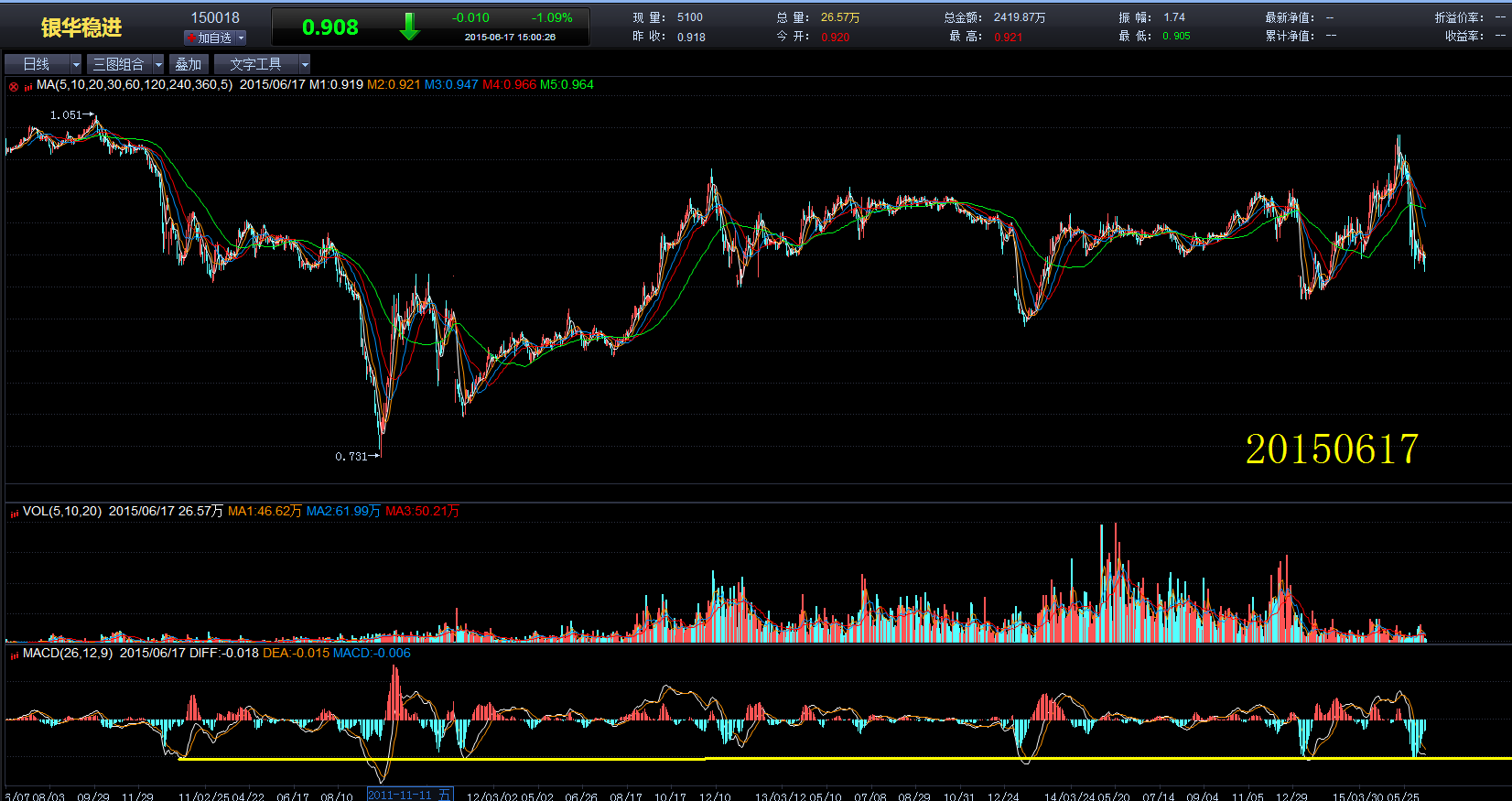Expand the 日线 period dropdown arrow
Viewport: 1512px width, 801px height.
pyautogui.click(x=76, y=64)
